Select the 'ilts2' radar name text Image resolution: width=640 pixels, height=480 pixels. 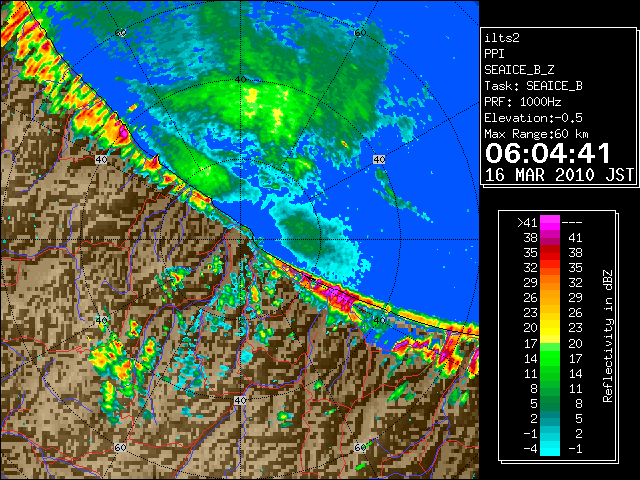[502, 38]
